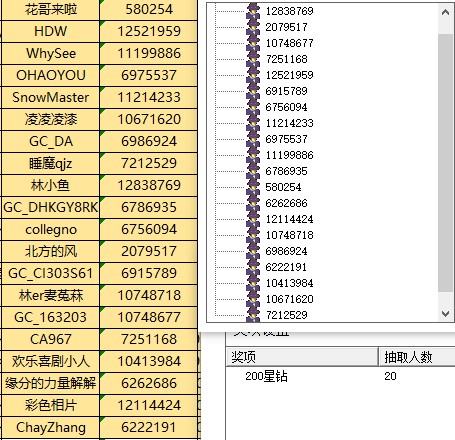The height and width of the screenshot is (440, 455).
Task: Click the avatar icon beside 7251168
Action: [253, 59]
